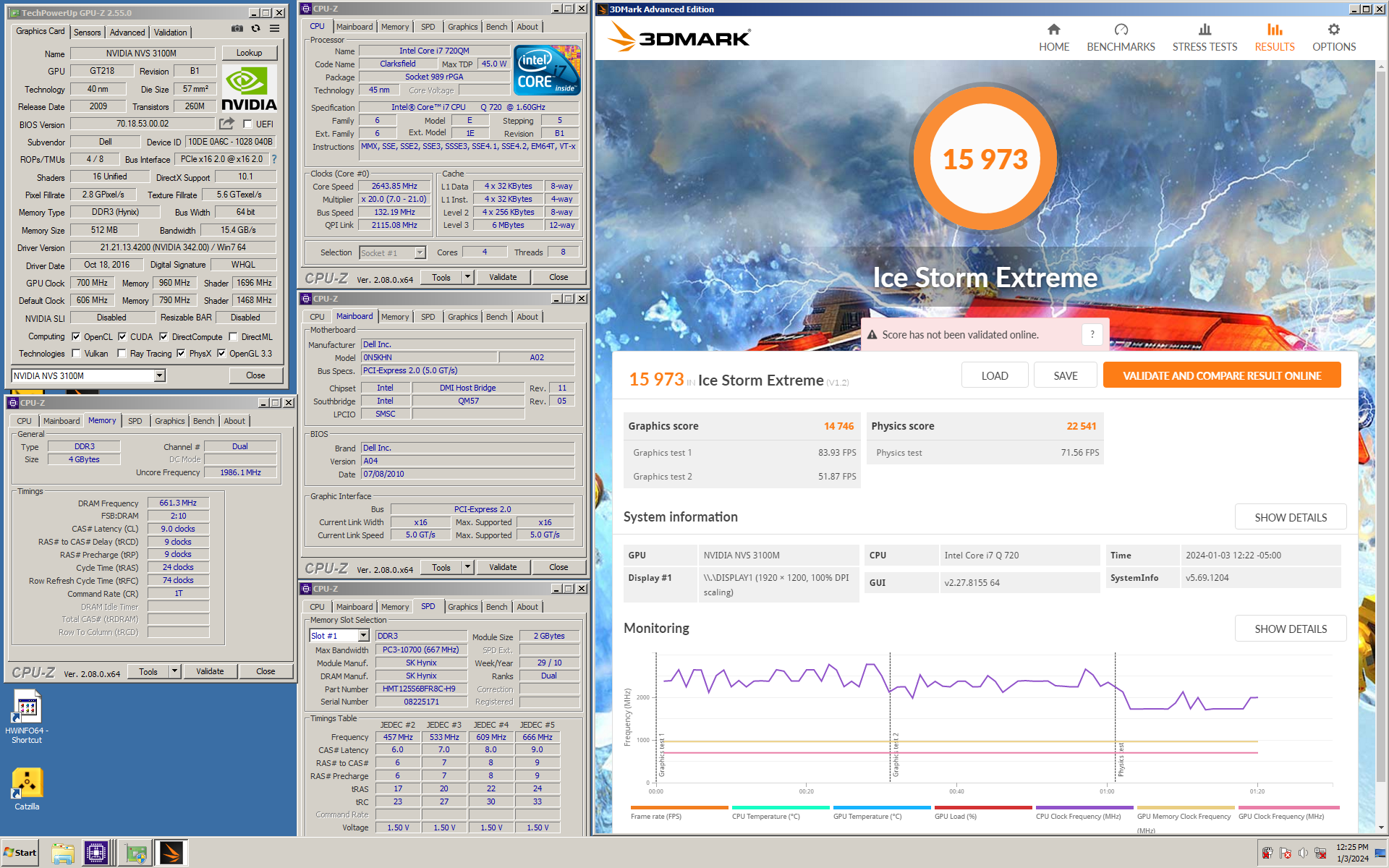
Task: Click the Windows Start button
Action: pyautogui.click(x=20, y=853)
